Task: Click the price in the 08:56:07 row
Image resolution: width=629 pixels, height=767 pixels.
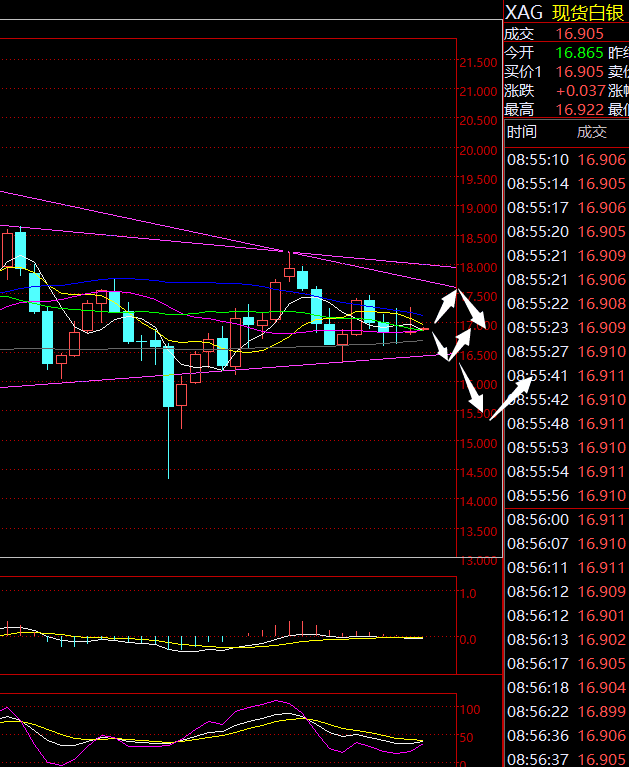Action: point(602,543)
